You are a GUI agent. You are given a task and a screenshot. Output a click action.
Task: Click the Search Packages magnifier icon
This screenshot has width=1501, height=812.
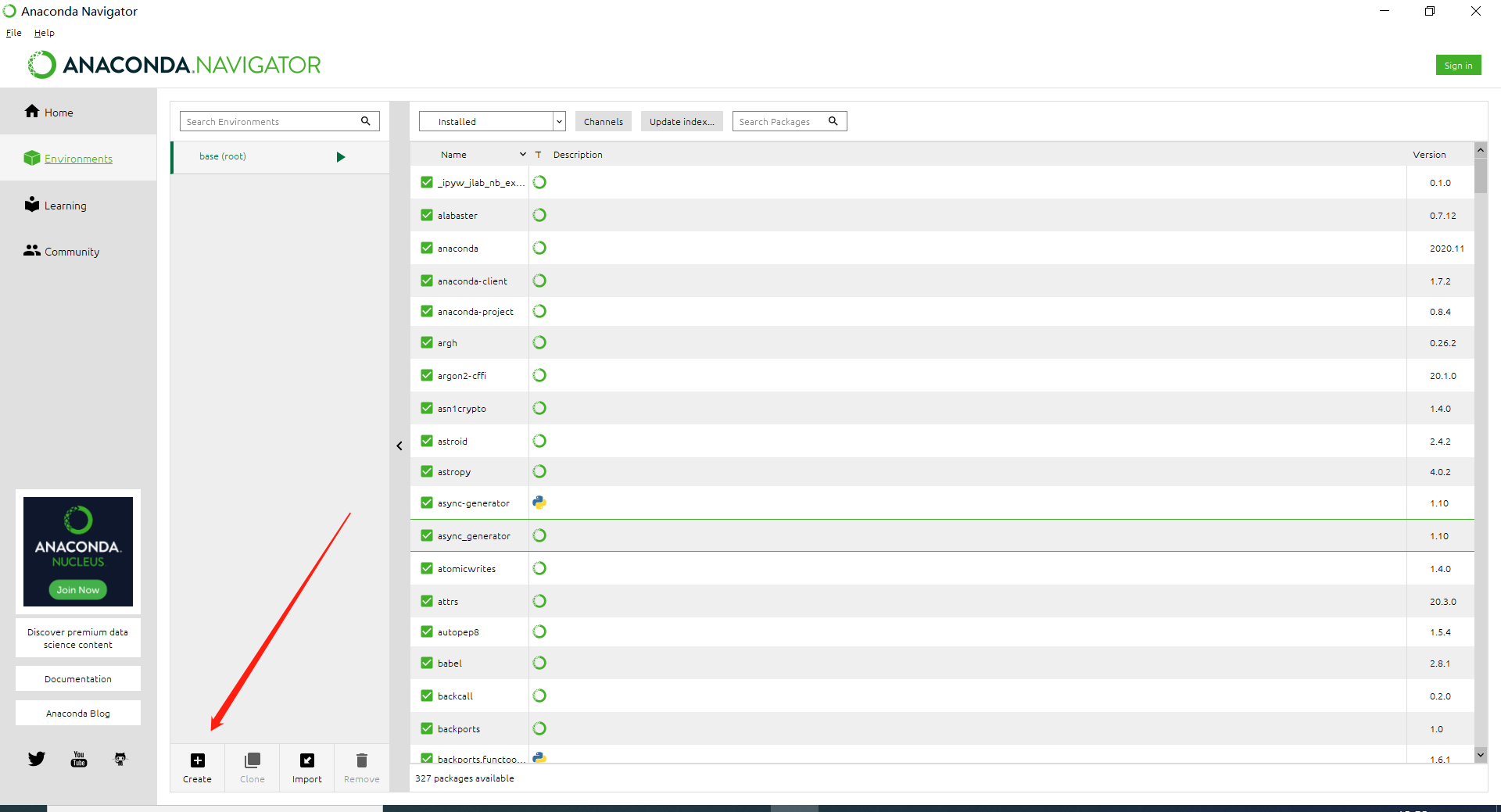click(x=833, y=121)
